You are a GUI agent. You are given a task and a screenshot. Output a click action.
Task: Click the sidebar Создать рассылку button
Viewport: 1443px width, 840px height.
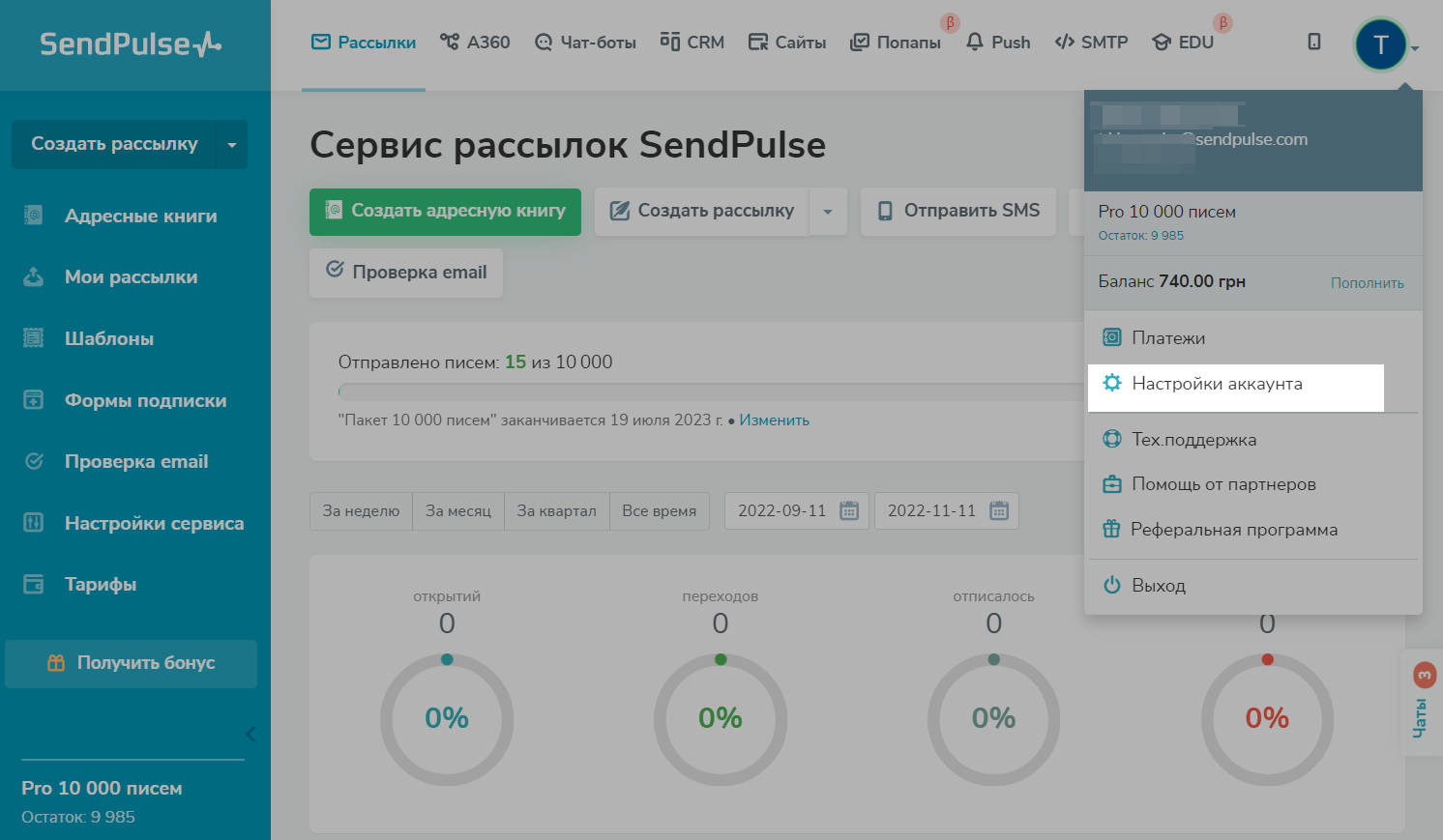point(114,144)
